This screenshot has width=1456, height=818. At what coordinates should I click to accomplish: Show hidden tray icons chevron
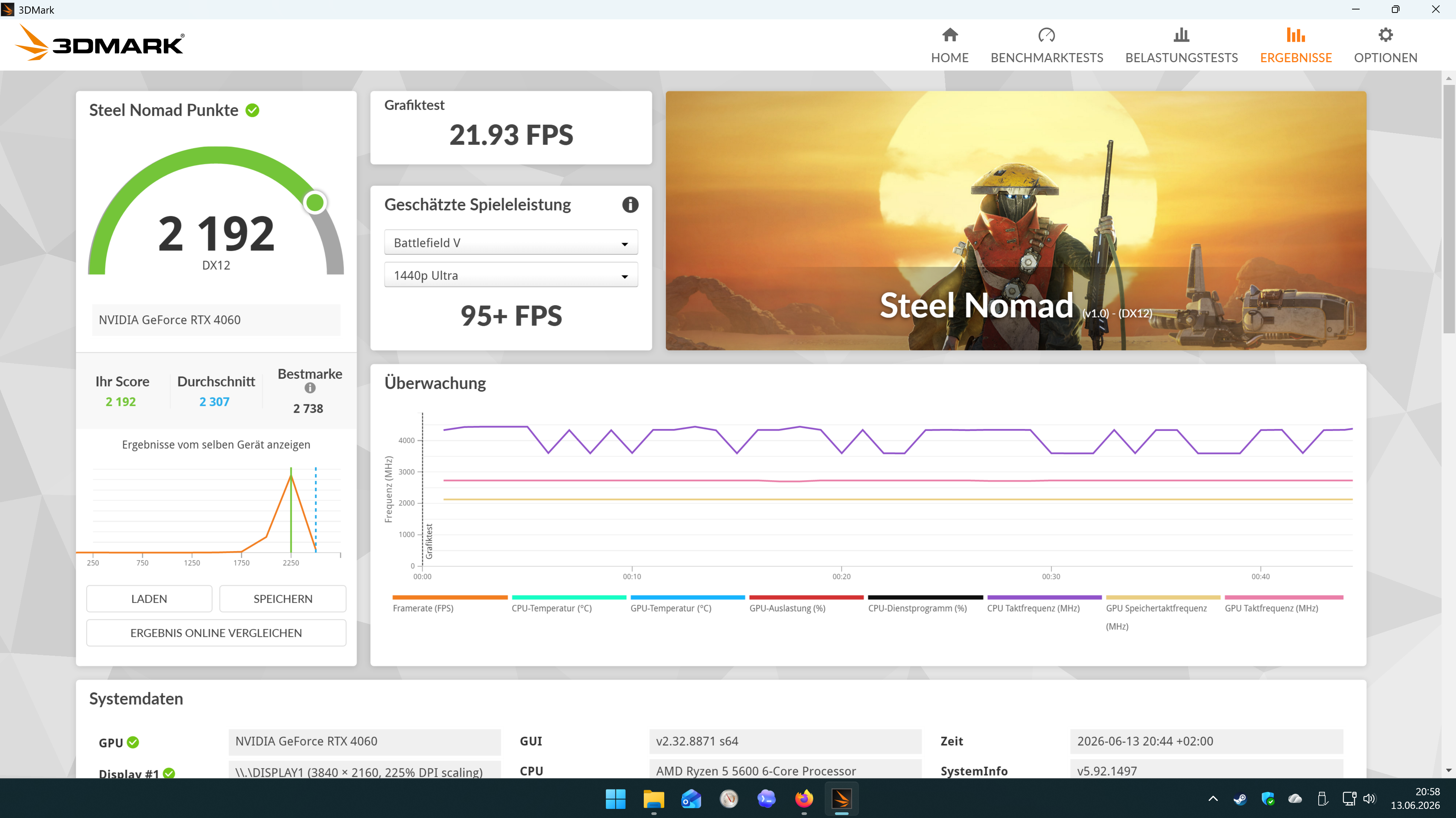pos(1213,799)
